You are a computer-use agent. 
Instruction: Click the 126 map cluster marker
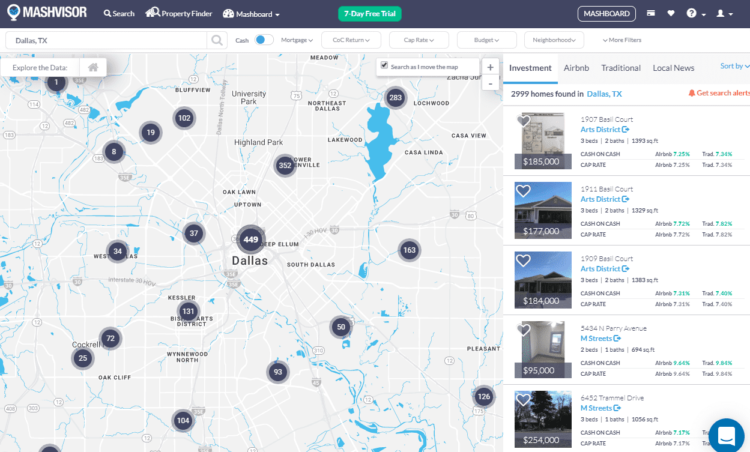pyautogui.click(x=484, y=397)
